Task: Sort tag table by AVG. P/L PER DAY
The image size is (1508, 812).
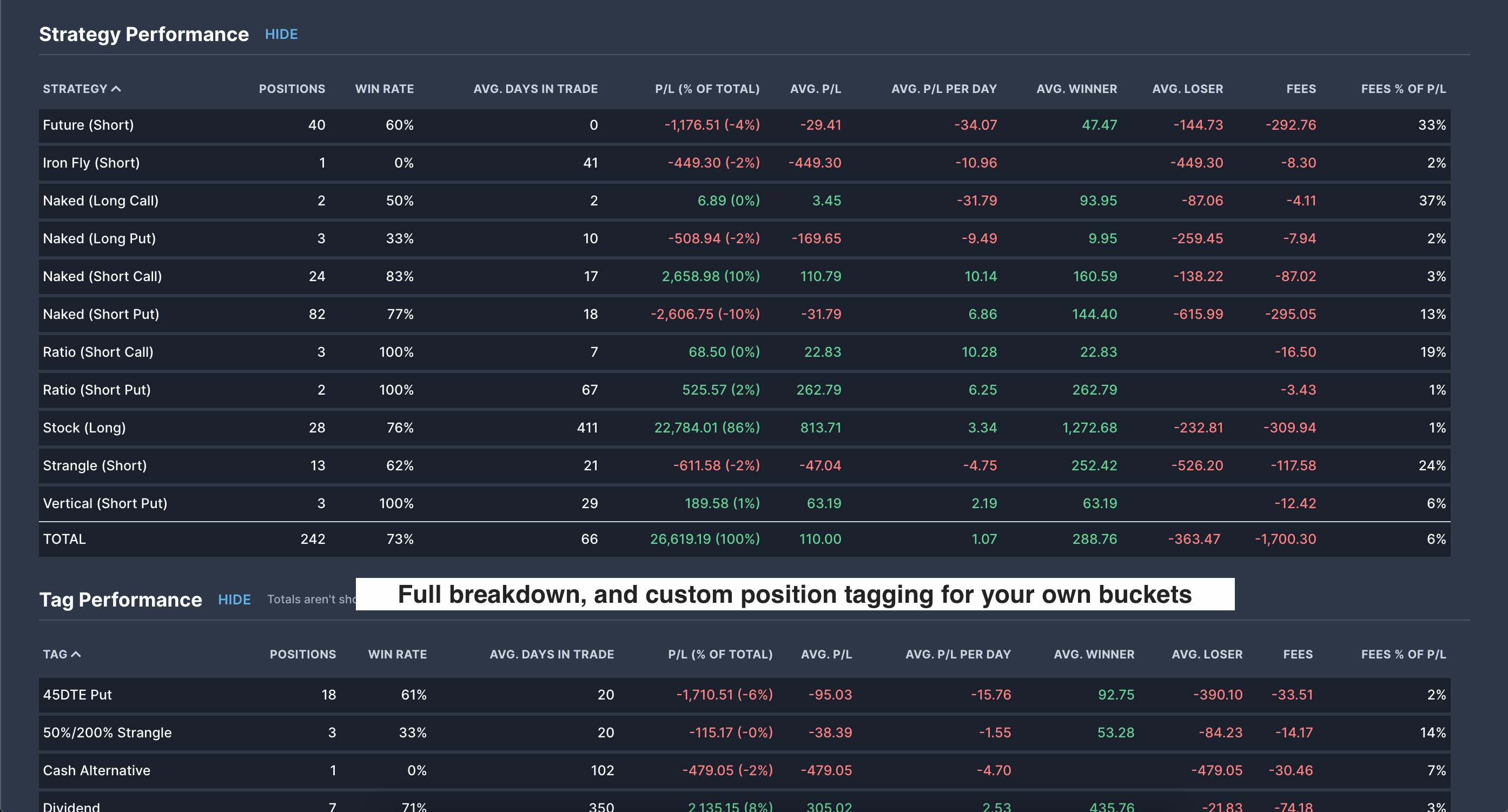Action: (x=958, y=655)
